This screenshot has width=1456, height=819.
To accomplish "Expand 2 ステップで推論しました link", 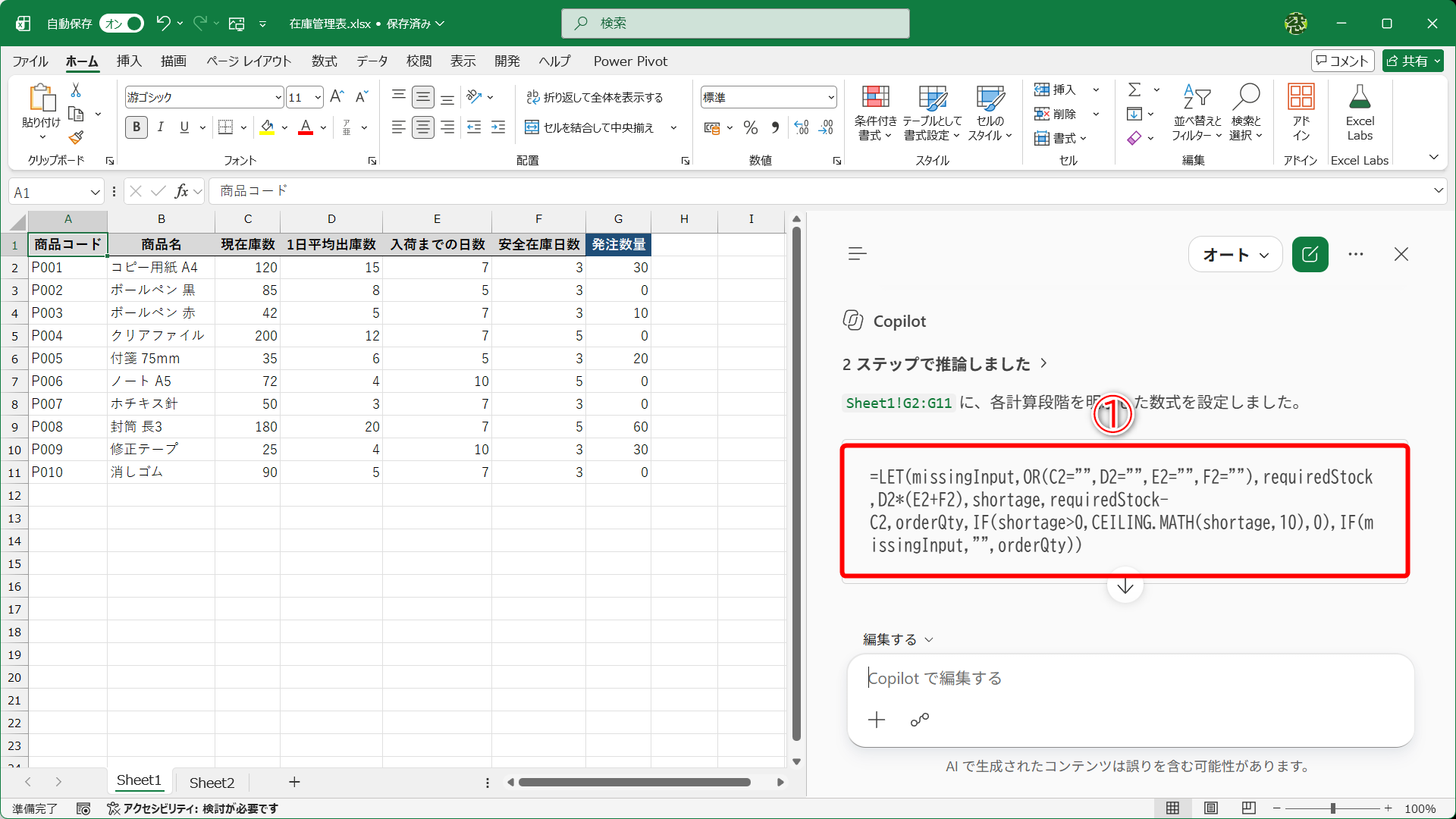I will pos(945,364).
